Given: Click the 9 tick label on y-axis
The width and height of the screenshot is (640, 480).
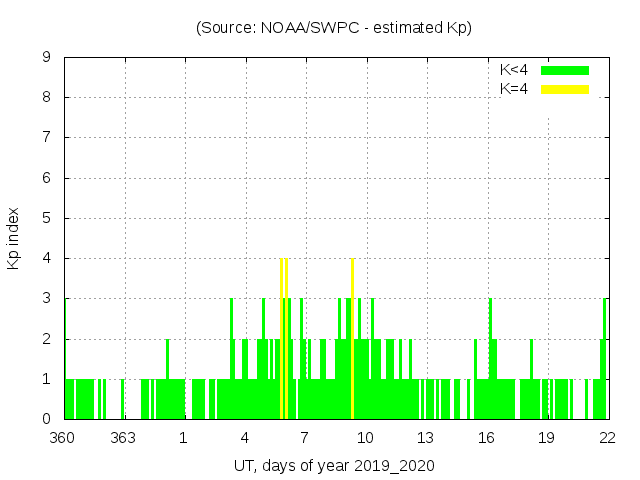Looking at the screenshot, I should tap(47, 58).
